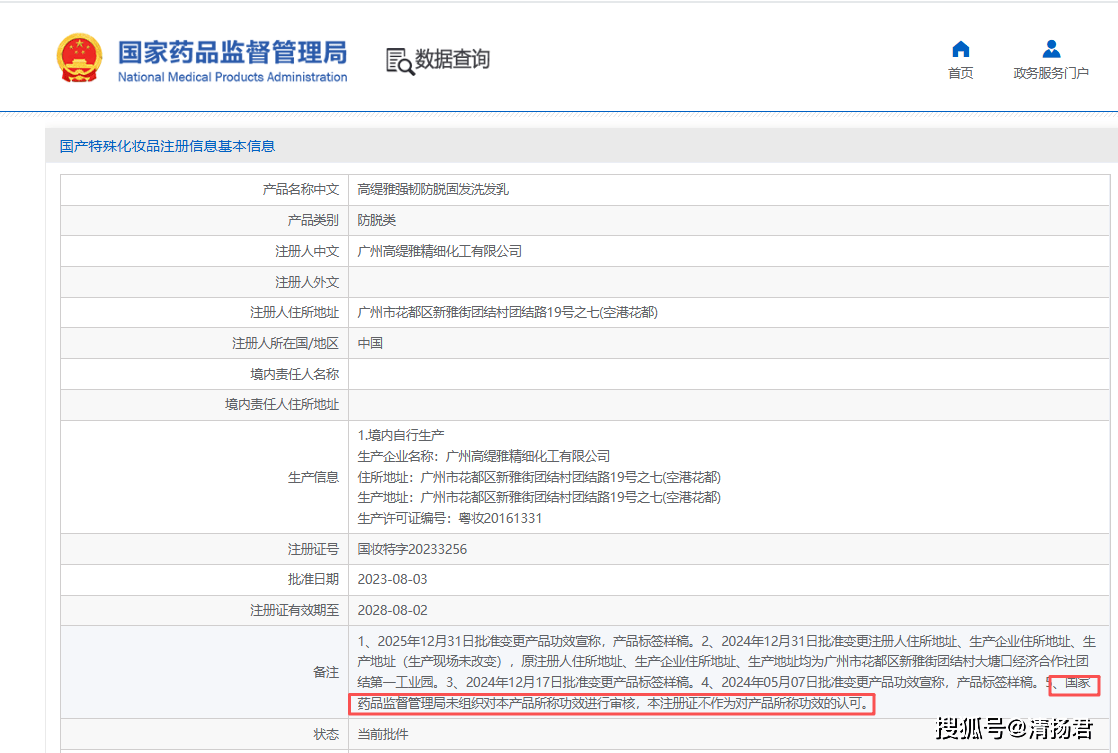Click the data query magnifier icon
Image resolution: width=1118 pixels, height=753 pixels.
point(399,61)
